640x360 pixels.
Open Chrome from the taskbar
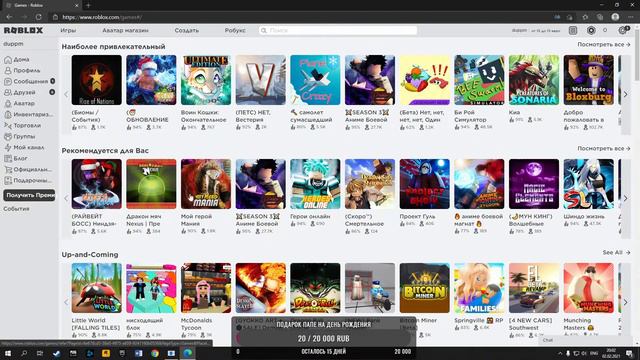pos(155,353)
